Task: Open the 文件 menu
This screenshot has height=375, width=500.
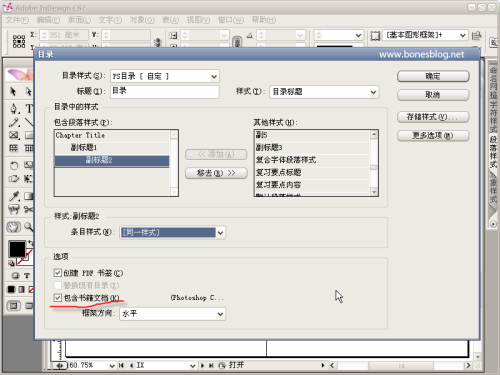Action: click(17, 20)
